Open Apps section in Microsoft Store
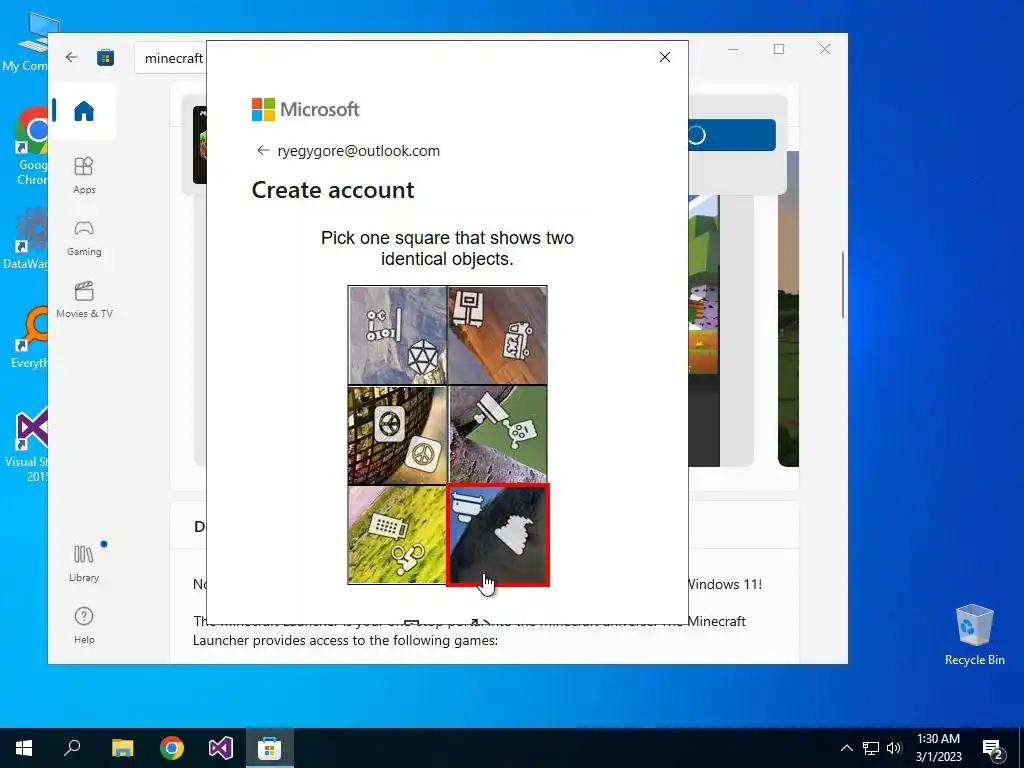 point(84,175)
